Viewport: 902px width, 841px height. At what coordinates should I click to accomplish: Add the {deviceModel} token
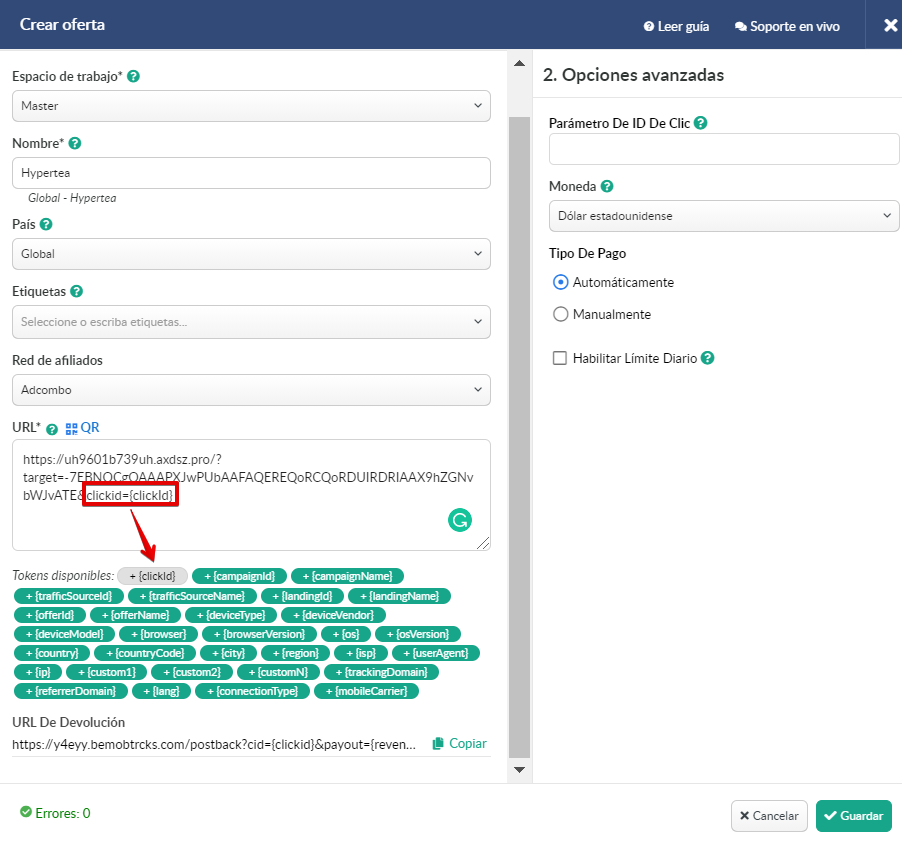point(64,634)
